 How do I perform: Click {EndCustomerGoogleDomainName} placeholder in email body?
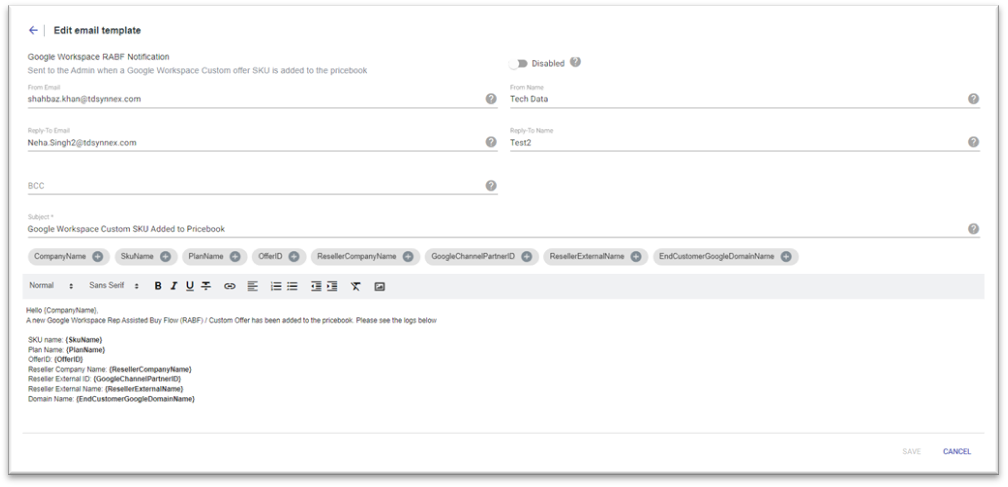pyautogui.click(x=135, y=399)
